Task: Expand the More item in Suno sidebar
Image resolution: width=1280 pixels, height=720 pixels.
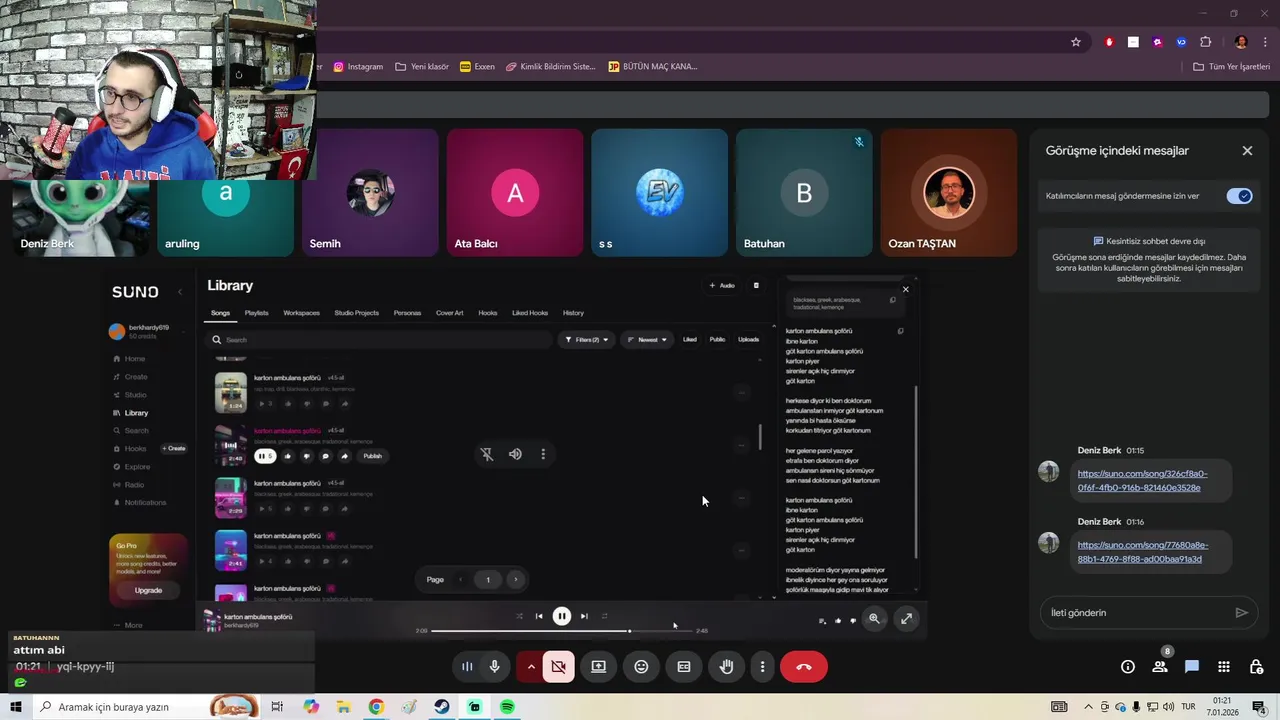Action: coord(128,625)
